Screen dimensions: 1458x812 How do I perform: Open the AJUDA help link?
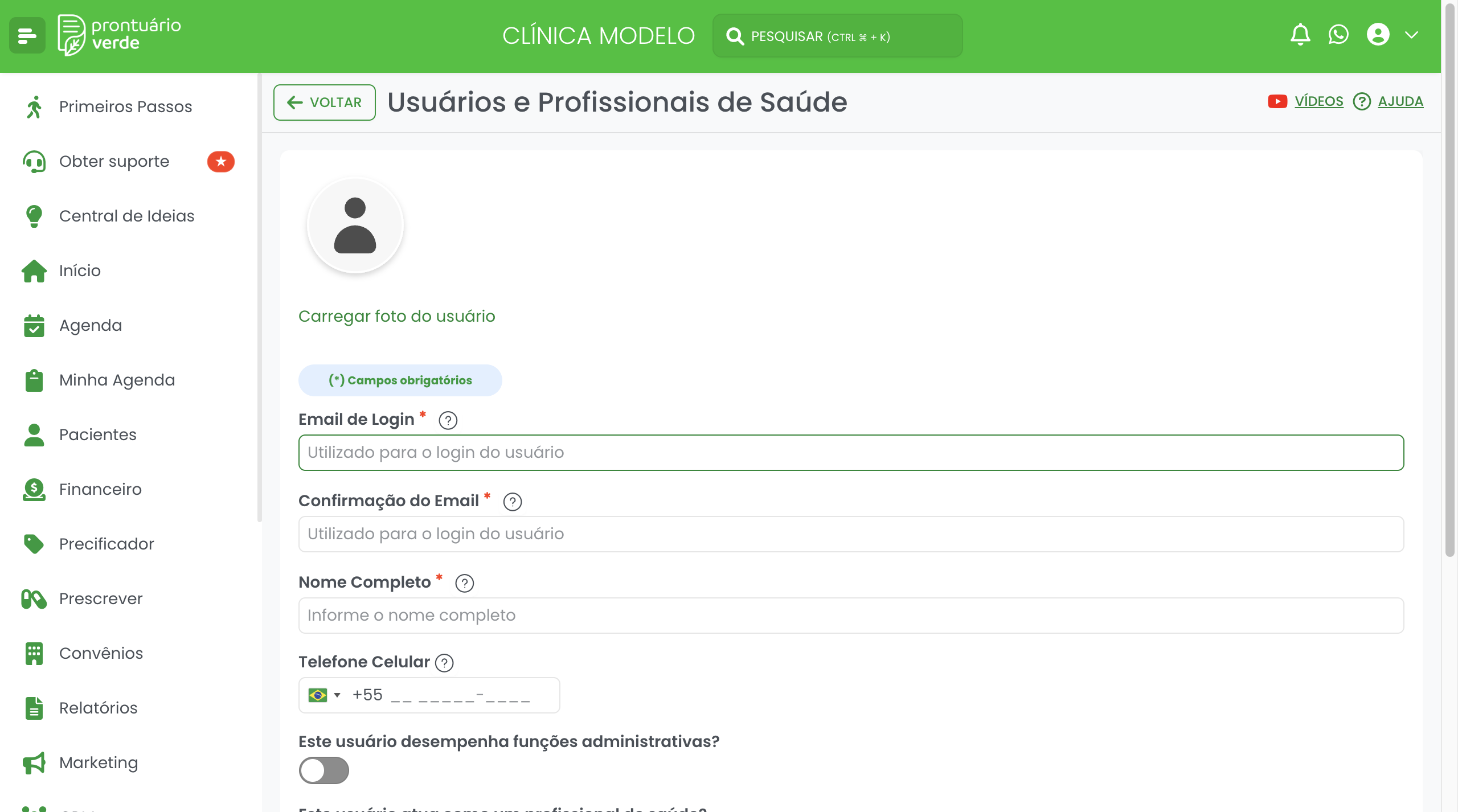coord(1400,101)
